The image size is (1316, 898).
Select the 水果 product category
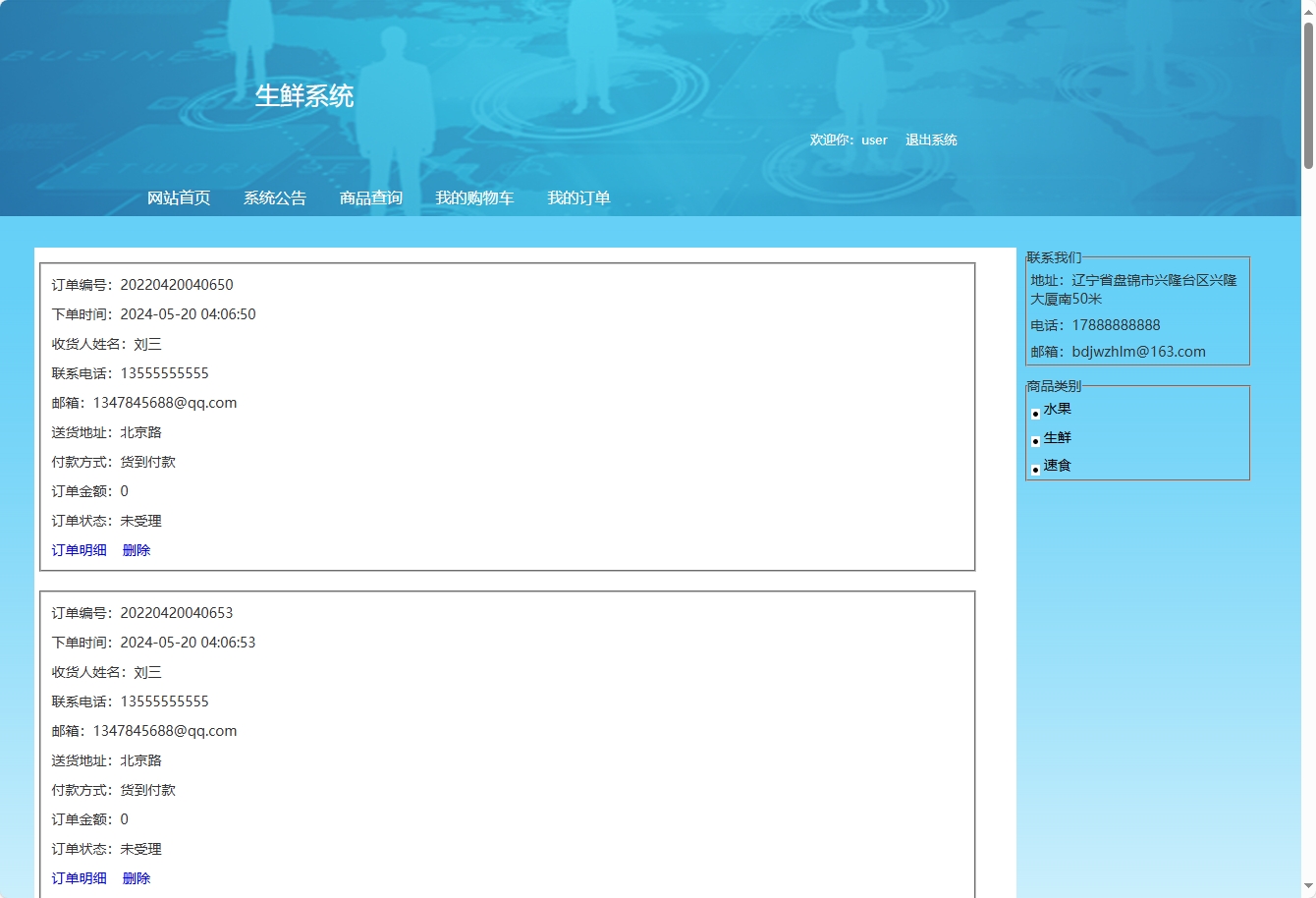tap(1057, 410)
